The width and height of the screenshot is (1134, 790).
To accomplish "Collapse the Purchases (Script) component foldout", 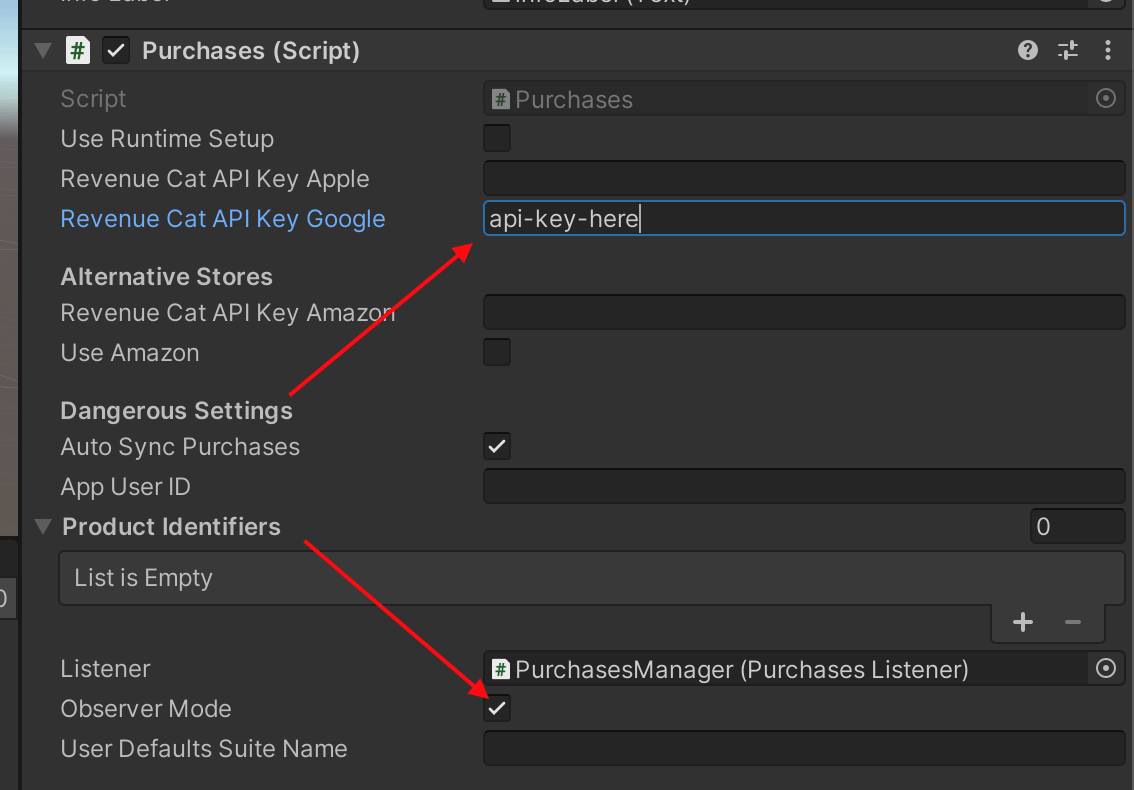I will pyautogui.click(x=42, y=50).
